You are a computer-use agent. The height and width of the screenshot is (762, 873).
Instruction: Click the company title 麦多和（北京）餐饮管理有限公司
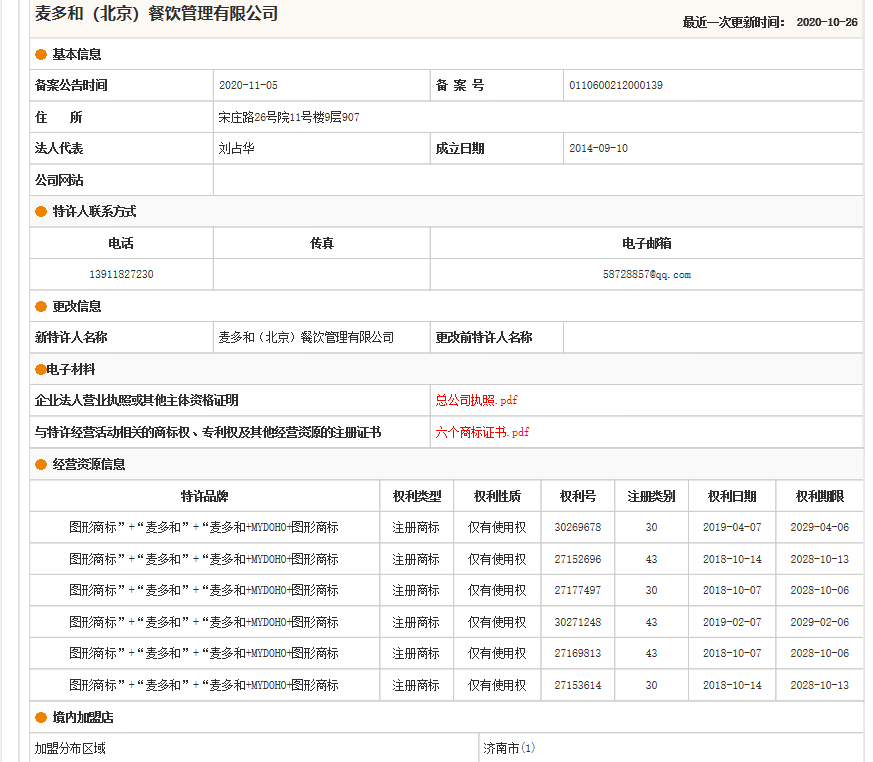[x=157, y=14]
